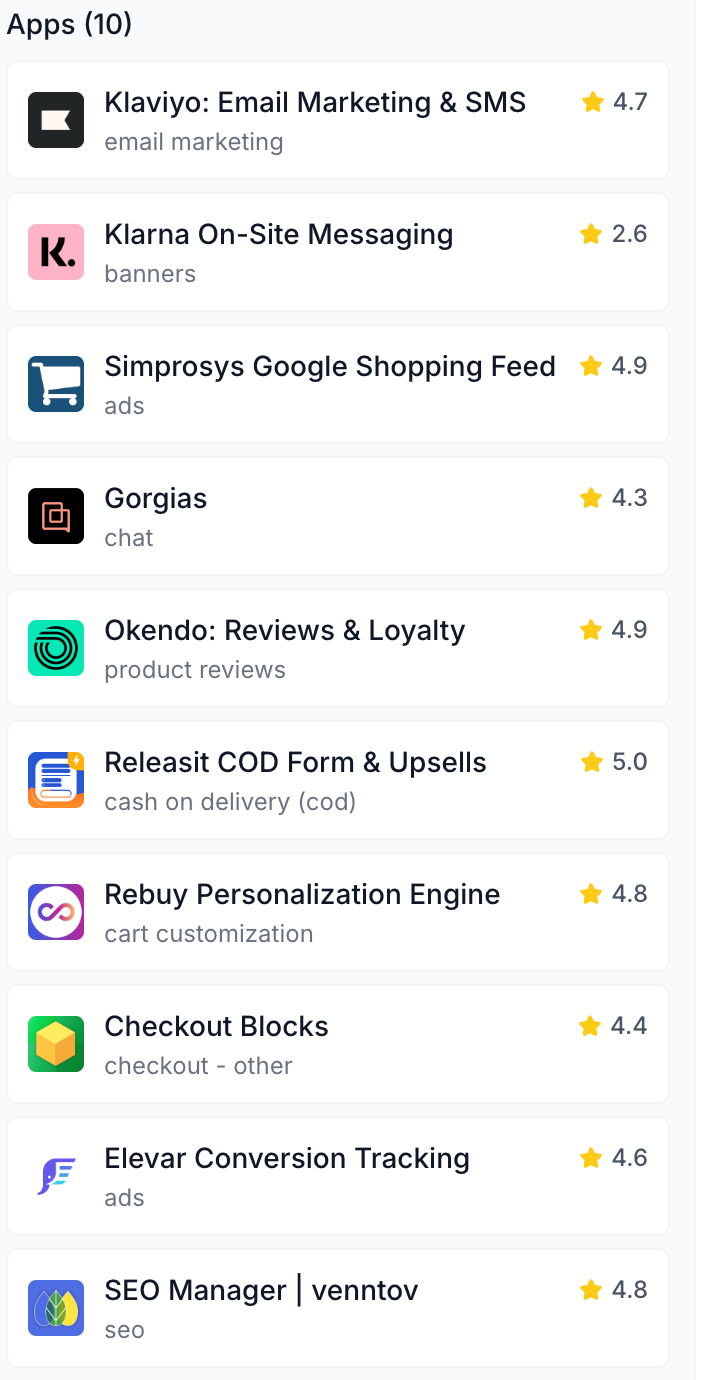Click the 5.0 star rating on Releasit
712x1380 pixels.
(614, 762)
